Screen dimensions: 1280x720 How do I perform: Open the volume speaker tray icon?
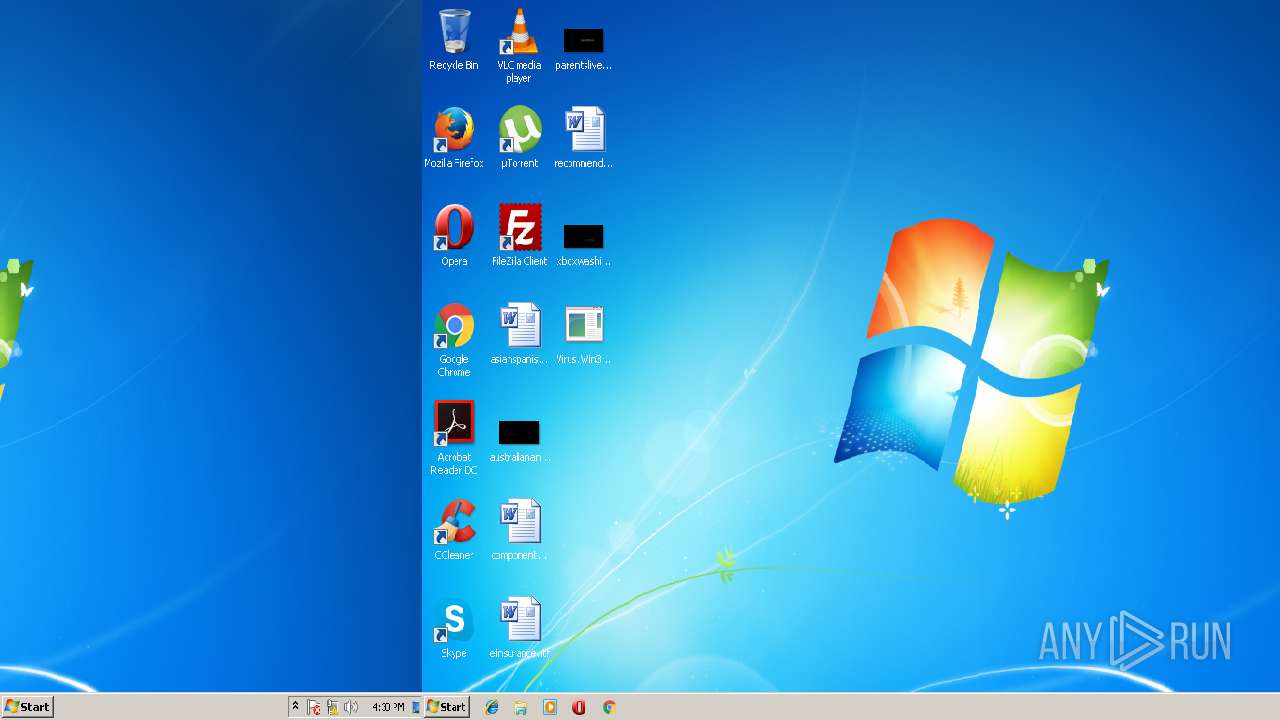click(x=351, y=707)
